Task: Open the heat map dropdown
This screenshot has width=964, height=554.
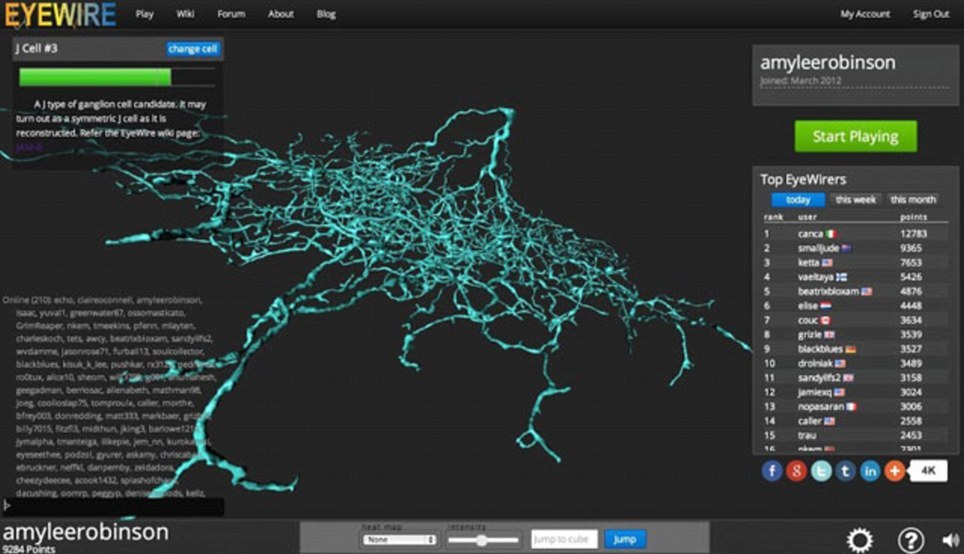Action: click(x=399, y=539)
